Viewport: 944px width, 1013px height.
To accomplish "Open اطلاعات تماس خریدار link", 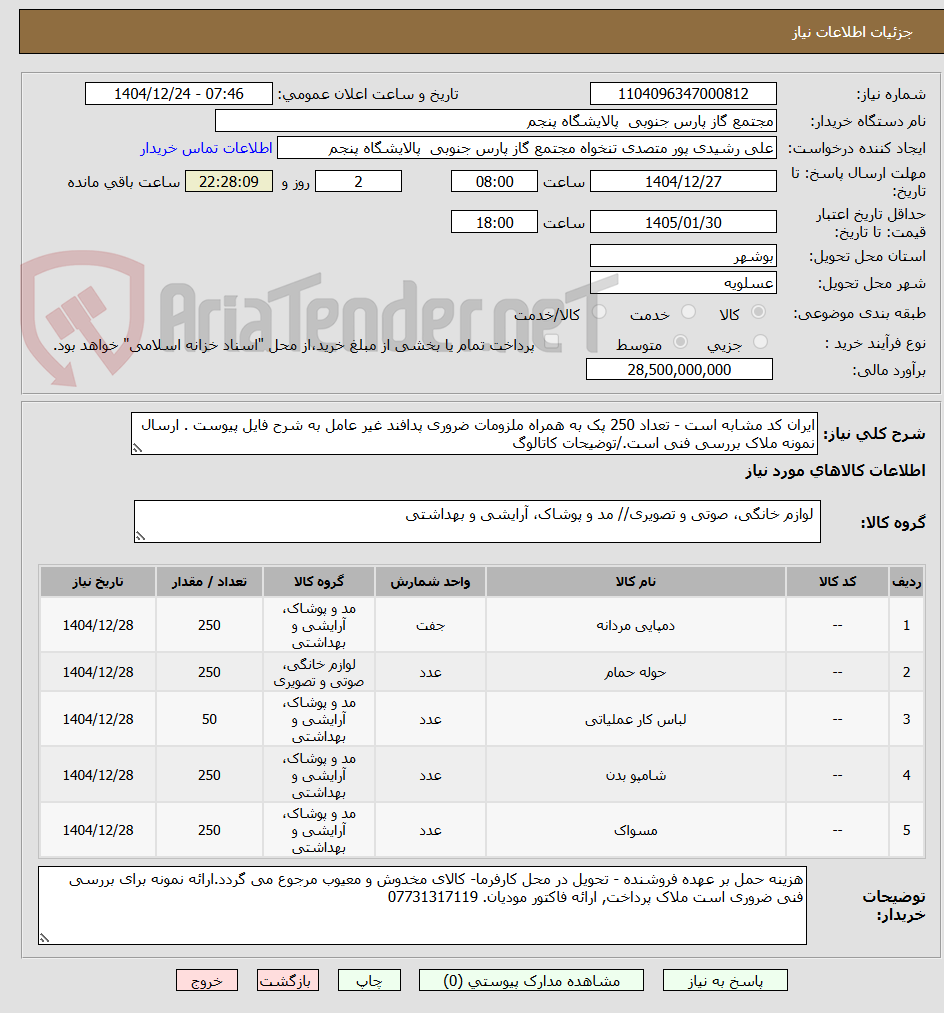I will tap(206, 148).
